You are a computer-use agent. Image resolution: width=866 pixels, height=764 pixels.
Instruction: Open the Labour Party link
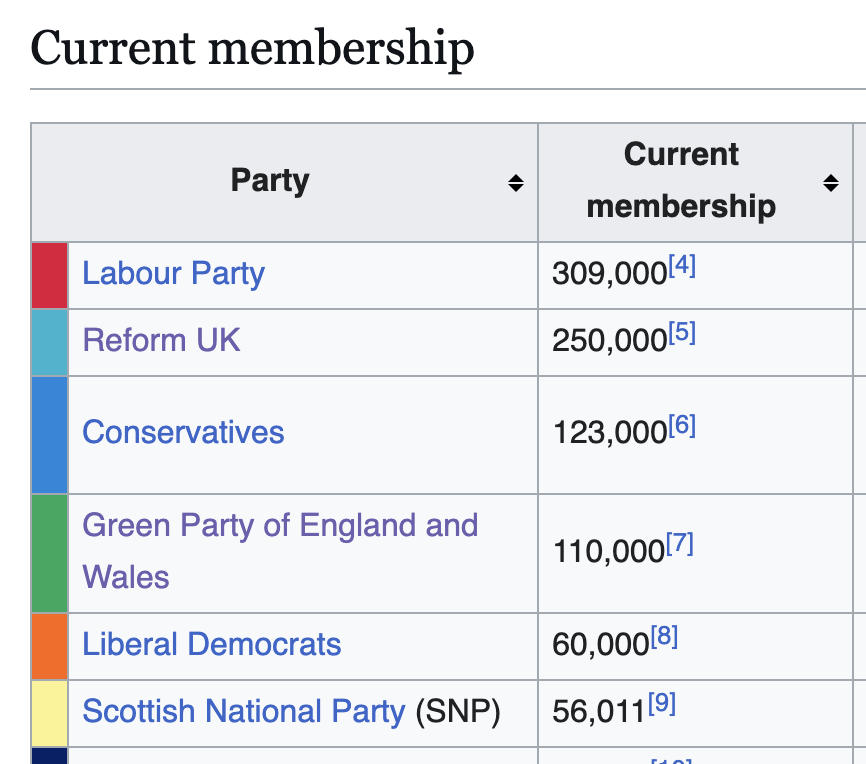point(173,273)
